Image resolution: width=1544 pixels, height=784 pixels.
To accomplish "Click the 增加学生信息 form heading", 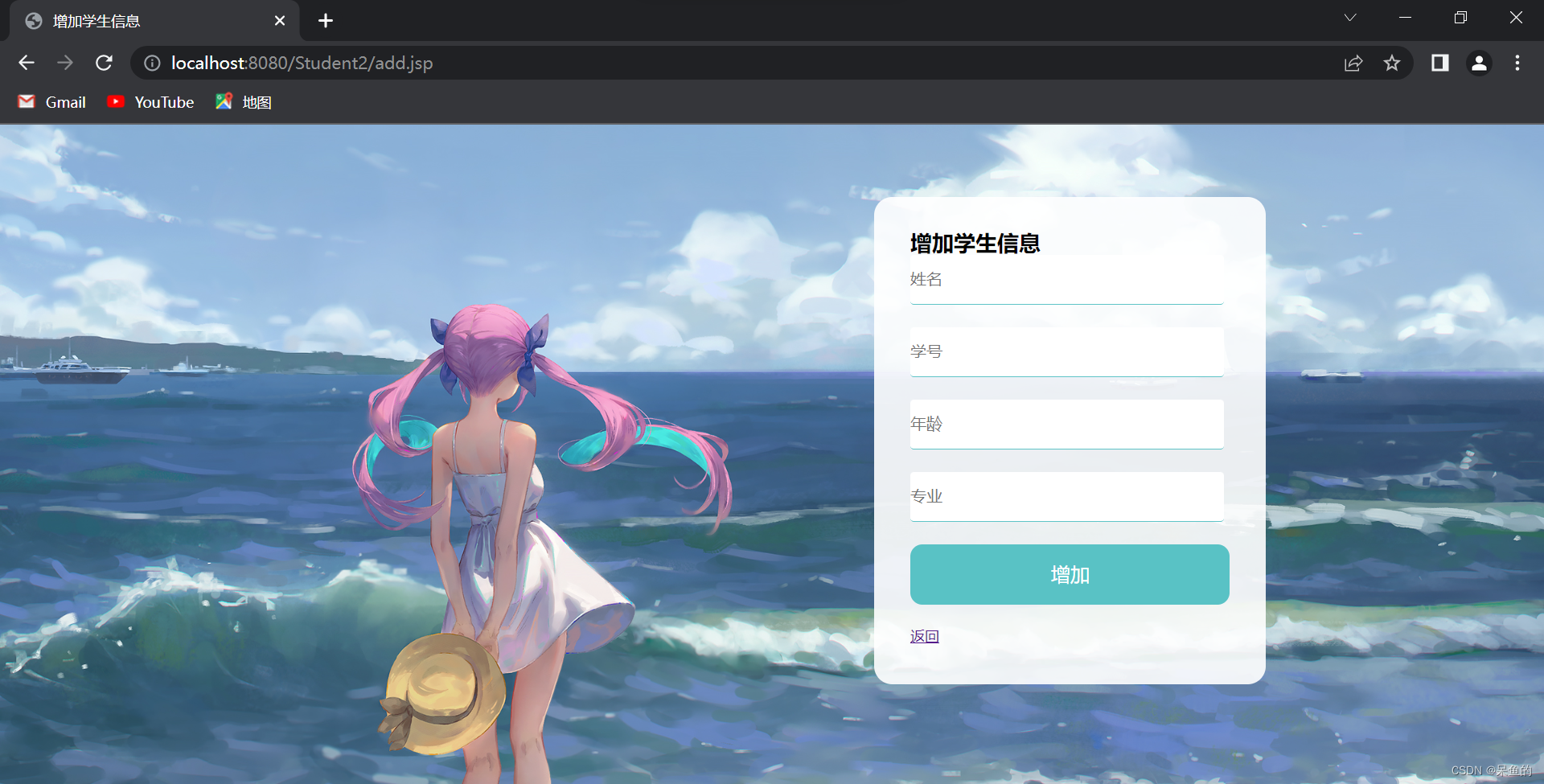I will (975, 244).
